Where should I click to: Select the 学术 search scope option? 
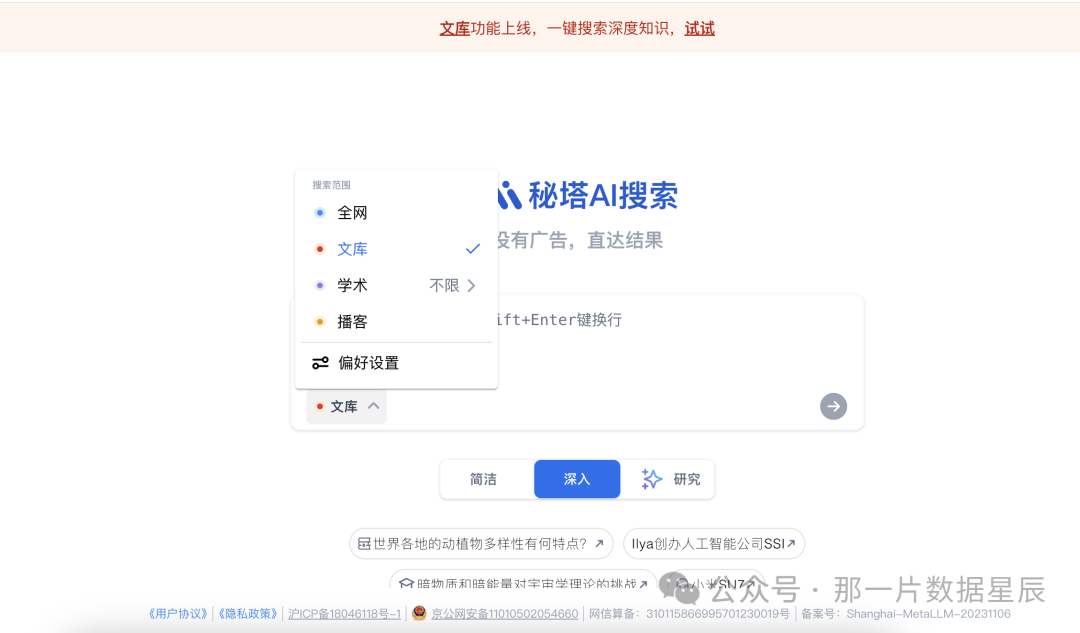click(x=352, y=285)
